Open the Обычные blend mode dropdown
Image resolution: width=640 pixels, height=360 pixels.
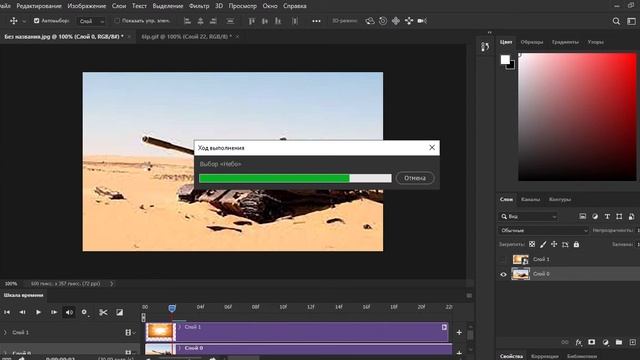543,230
